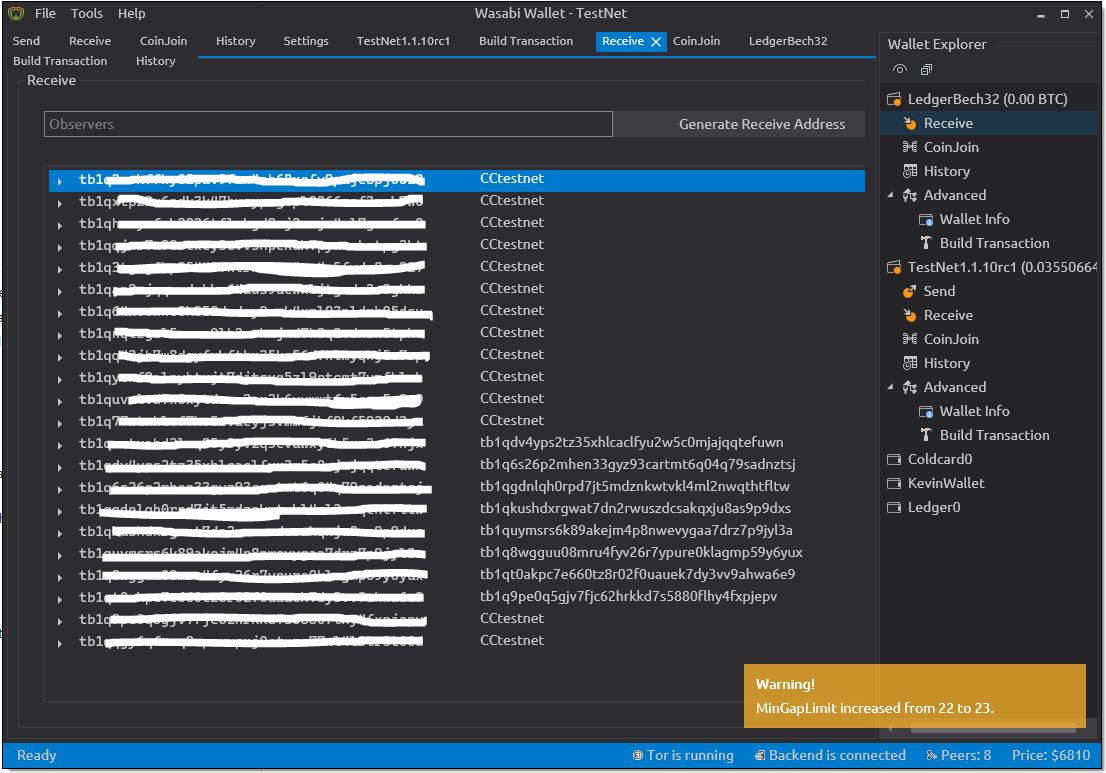Click the Send icon under TestNet1.1.10rc1
This screenshot has width=1106, height=773.
click(x=910, y=291)
